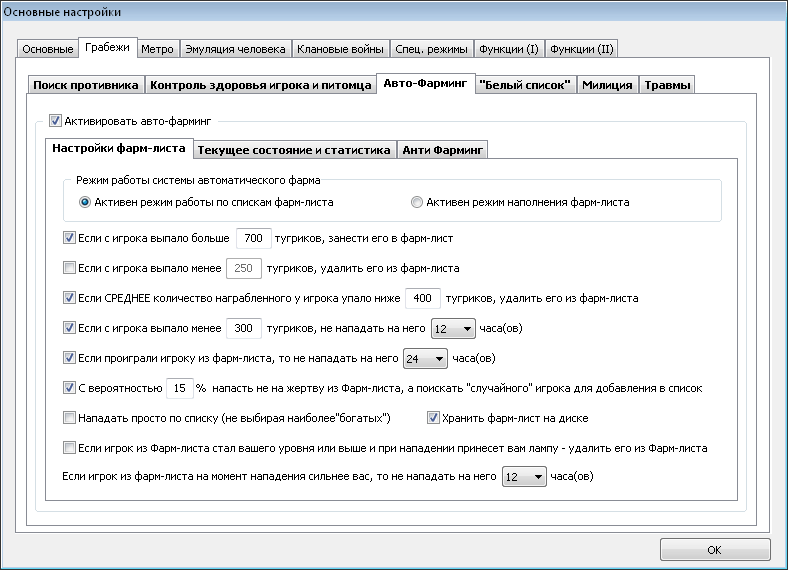Click the 400 тугриков average field
788x570 pixels.
(x=423, y=298)
